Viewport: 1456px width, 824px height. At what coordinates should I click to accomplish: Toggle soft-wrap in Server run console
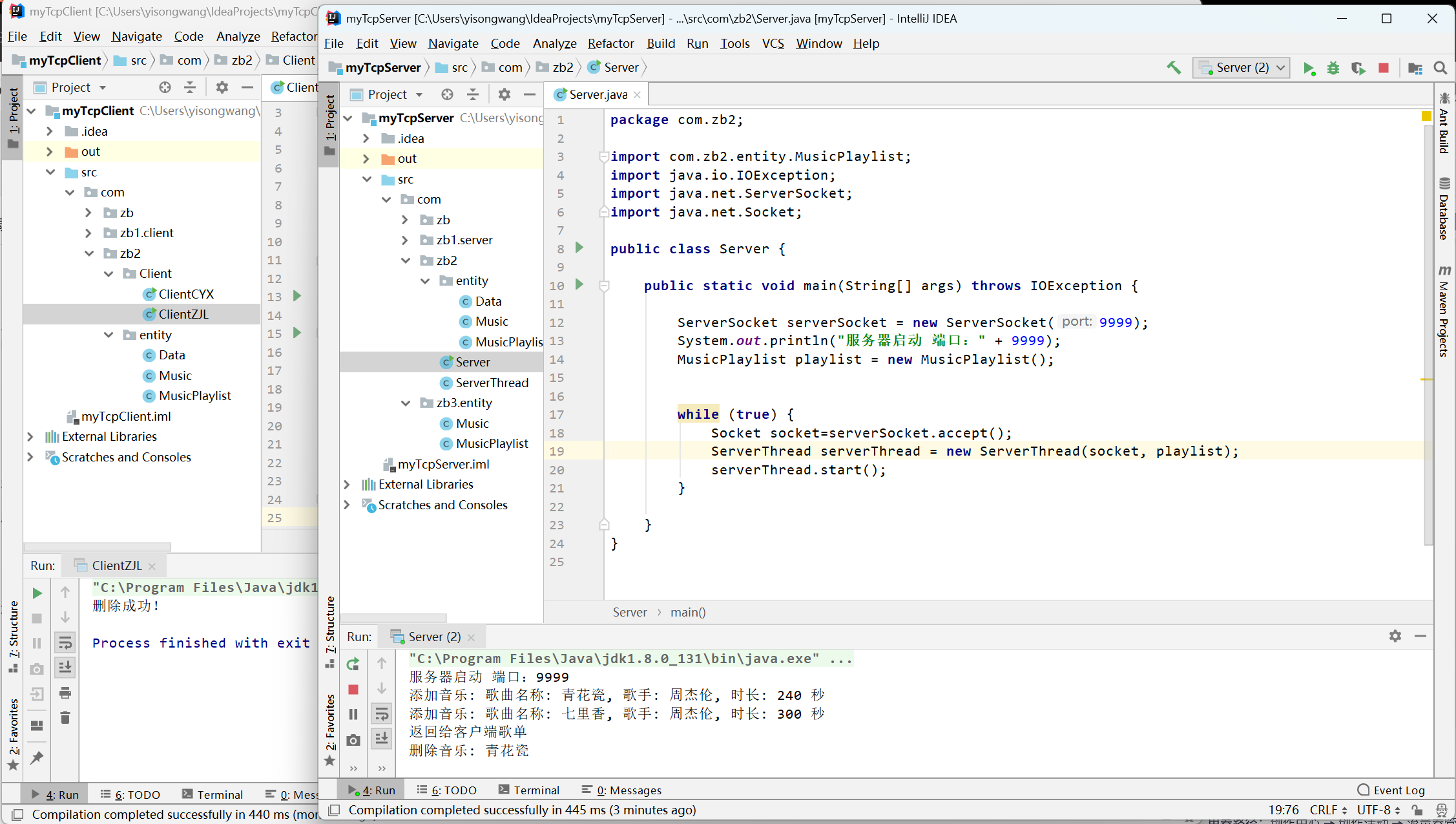382,713
